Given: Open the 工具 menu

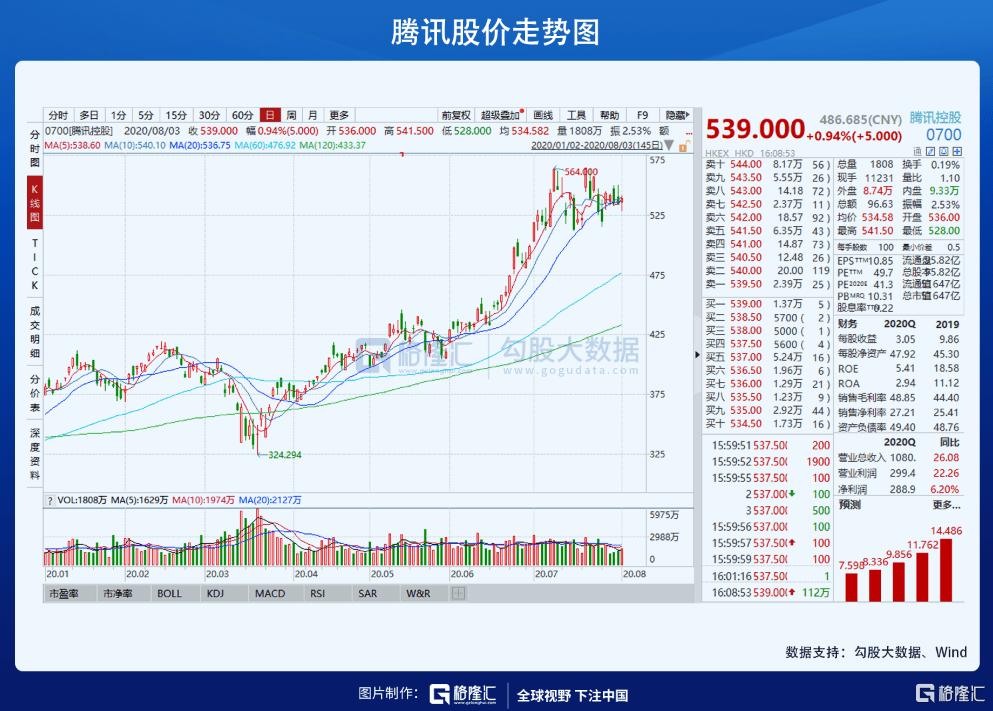Looking at the screenshot, I should (576, 115).
